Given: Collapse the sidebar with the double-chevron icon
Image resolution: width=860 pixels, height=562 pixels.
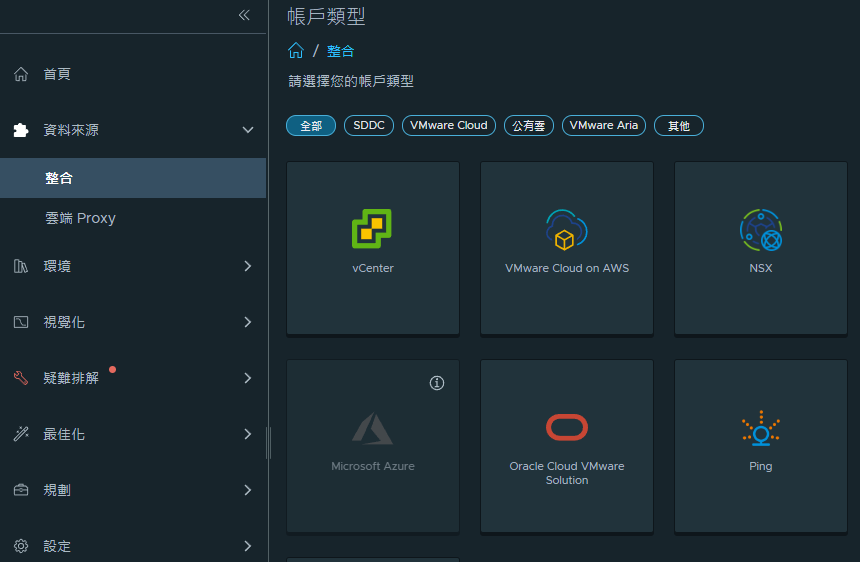Looking at the screenshot, I should (244, 15).
